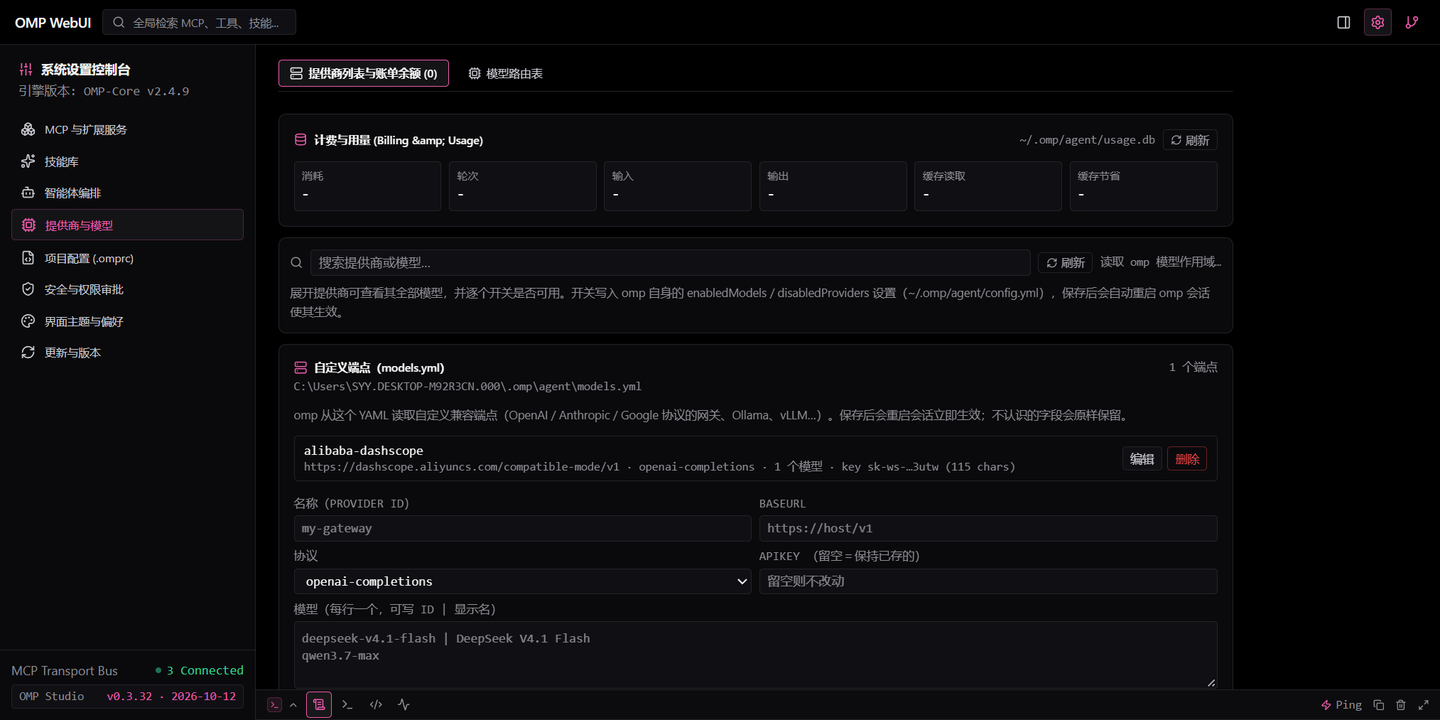Click the '1 个端点' count label
The image size is (1440, 720).
1193,367
